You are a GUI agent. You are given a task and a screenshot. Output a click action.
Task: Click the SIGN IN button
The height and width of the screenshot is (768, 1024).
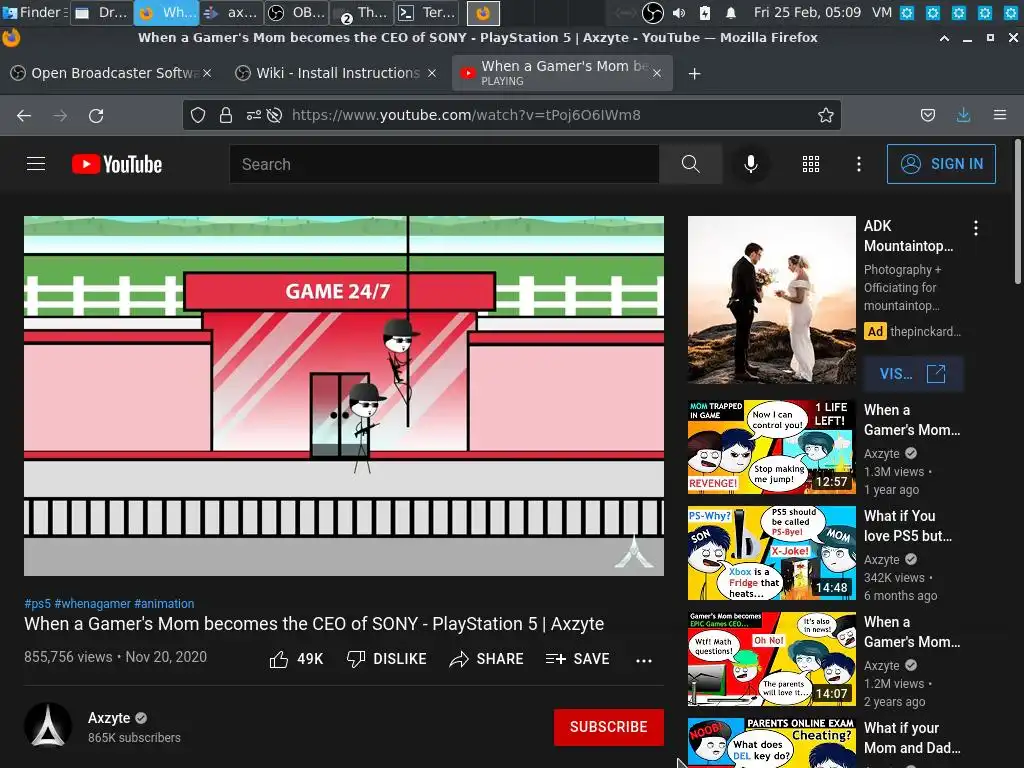coord(941,164)
